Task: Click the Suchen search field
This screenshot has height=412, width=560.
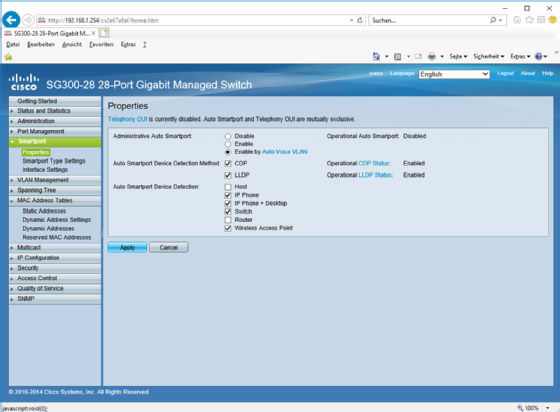Action: tap(429, 20)
